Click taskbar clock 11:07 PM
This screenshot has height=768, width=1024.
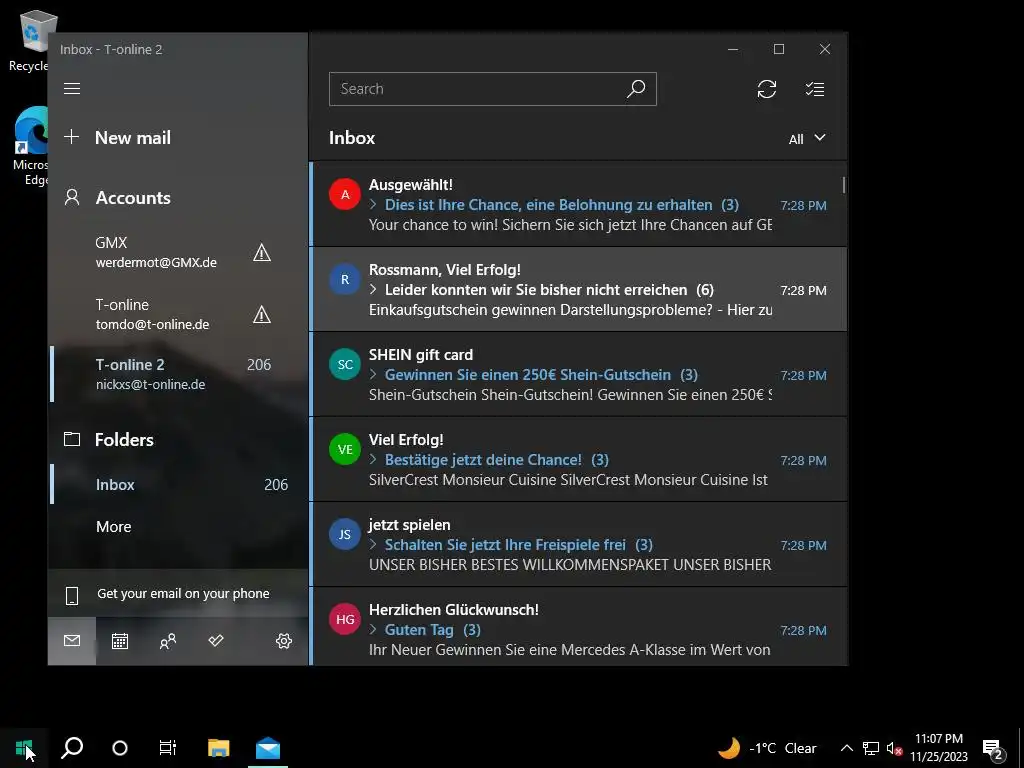[x=939, y=748]
